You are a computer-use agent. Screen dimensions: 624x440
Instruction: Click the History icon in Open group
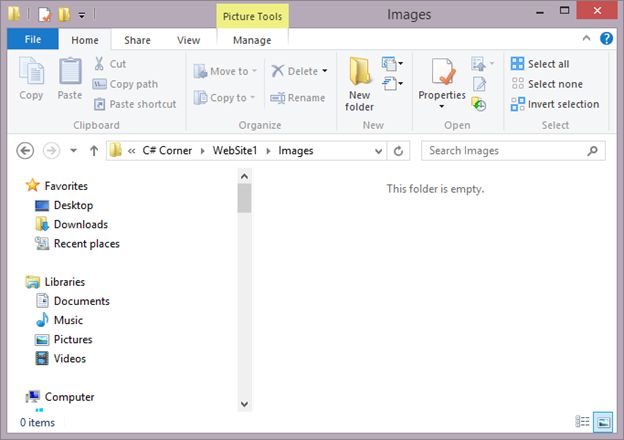pyautogui.click(x=479, y=104)
